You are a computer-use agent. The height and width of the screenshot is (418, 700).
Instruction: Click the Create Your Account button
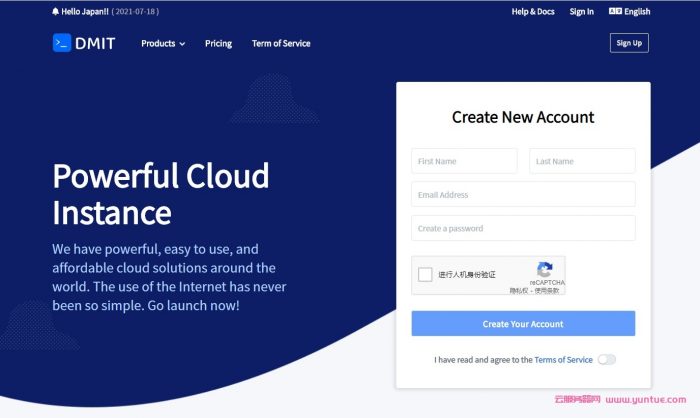523,324
